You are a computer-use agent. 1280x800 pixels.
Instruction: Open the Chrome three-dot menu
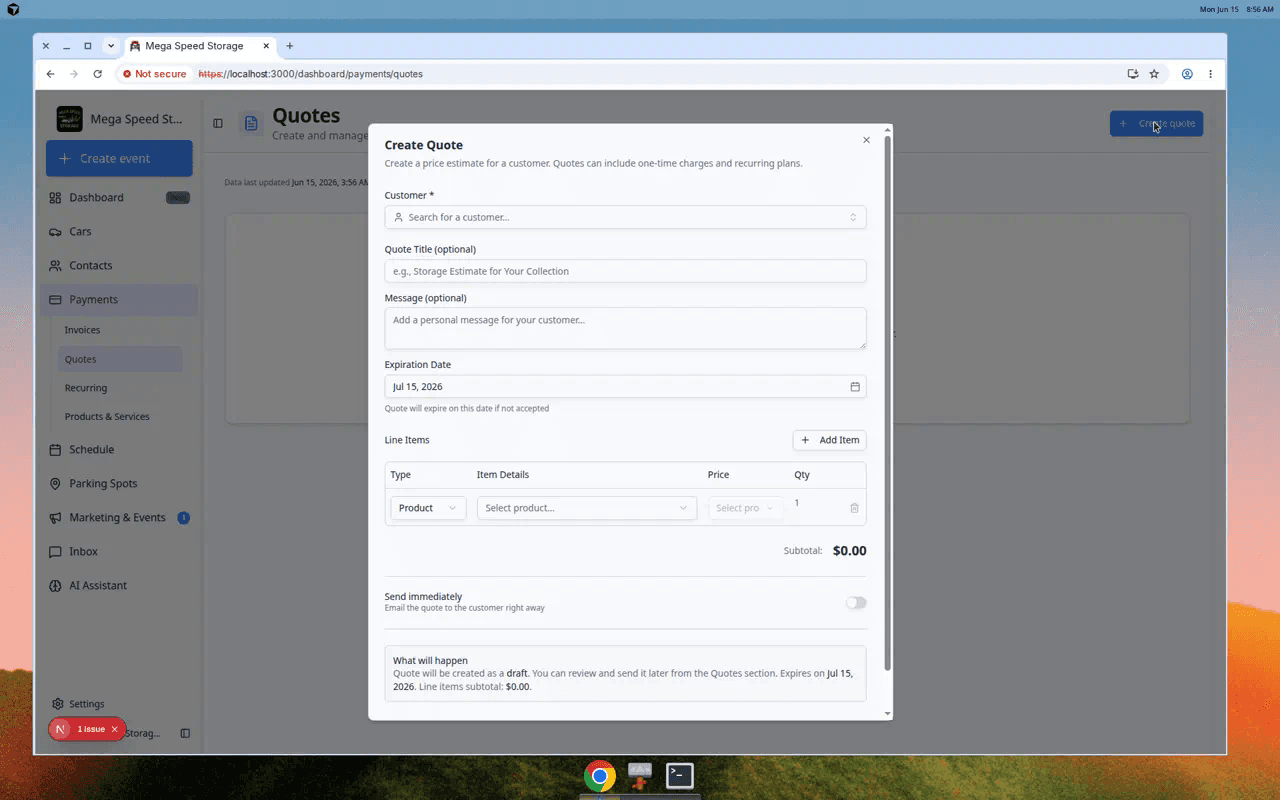(1210, 74)
